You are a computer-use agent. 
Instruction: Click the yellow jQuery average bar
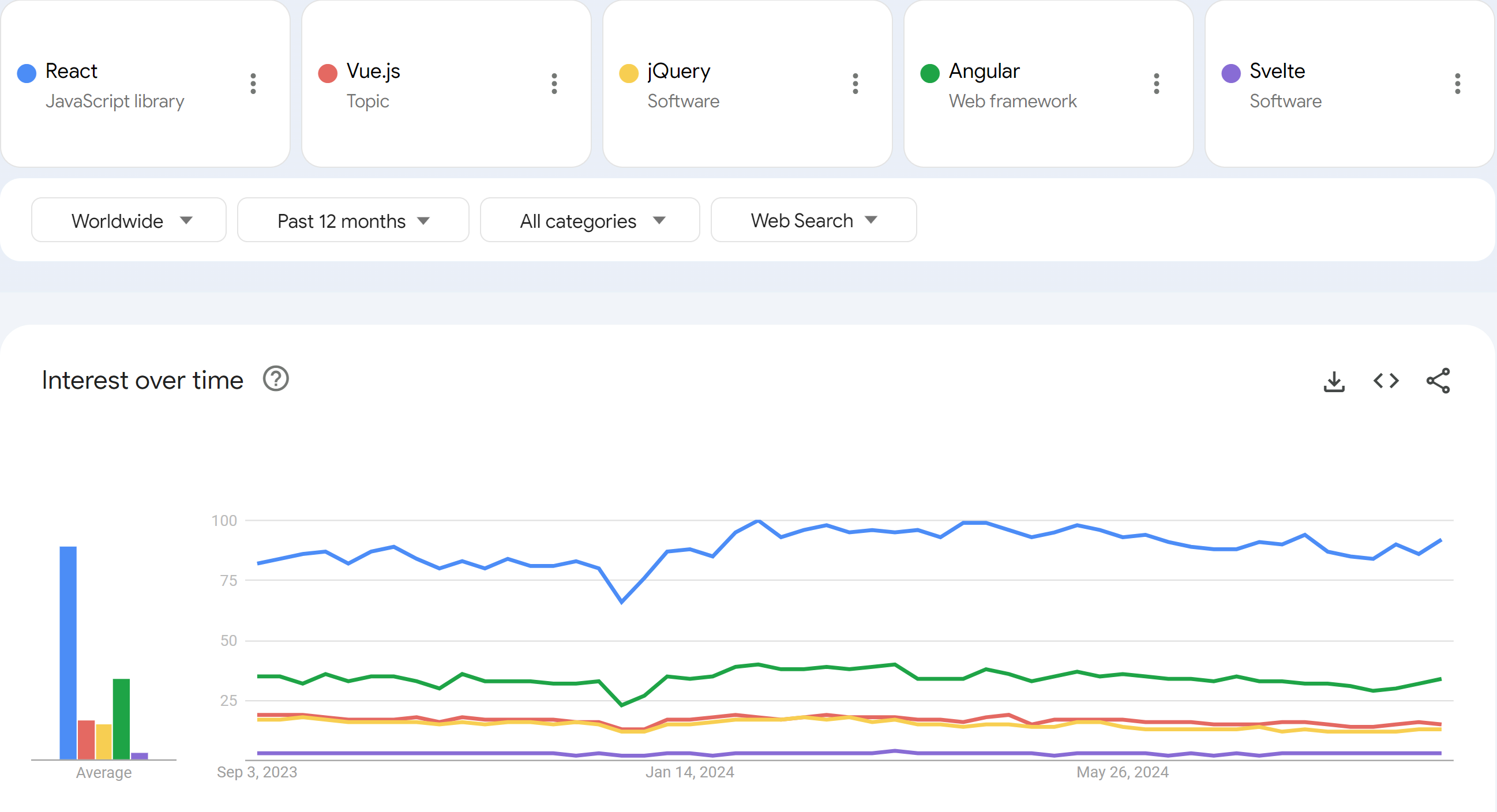(x=104, y=742)
